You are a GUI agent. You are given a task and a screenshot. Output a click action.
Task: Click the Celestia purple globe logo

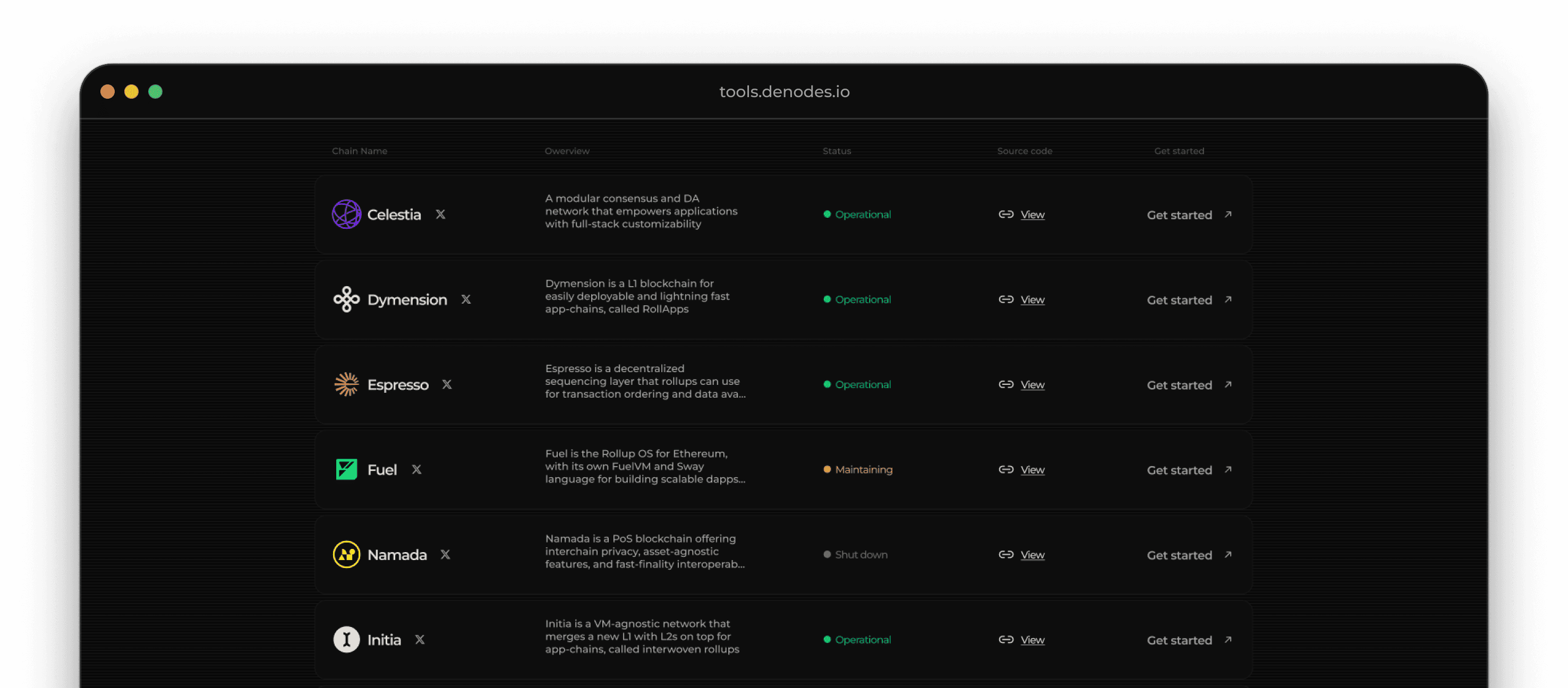346,214
